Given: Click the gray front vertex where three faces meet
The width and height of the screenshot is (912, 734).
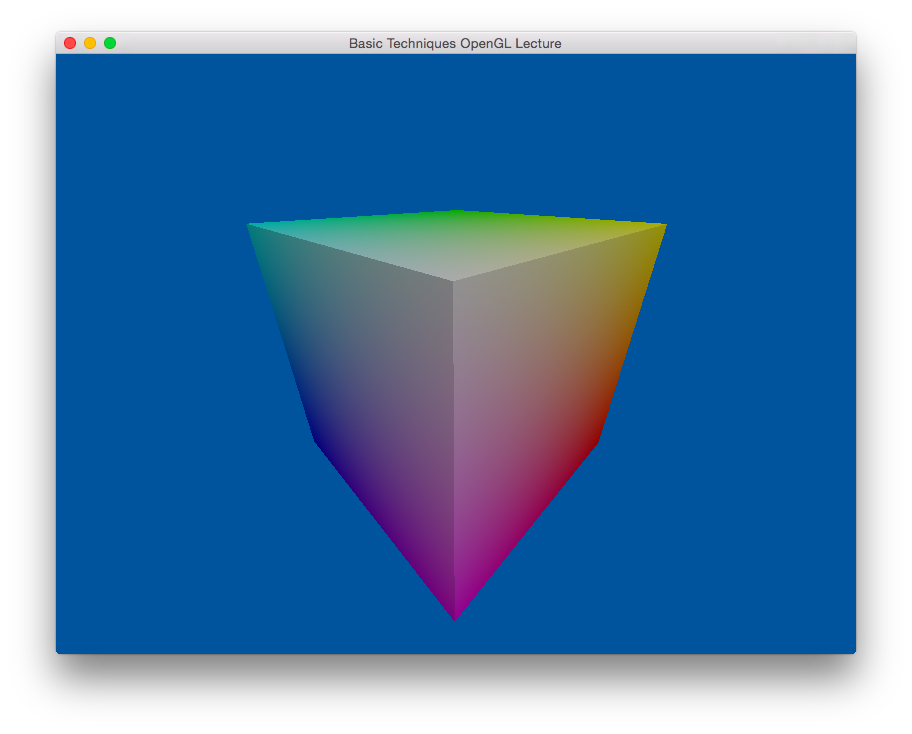Looking at the screenshot, I should pos(453,281).
